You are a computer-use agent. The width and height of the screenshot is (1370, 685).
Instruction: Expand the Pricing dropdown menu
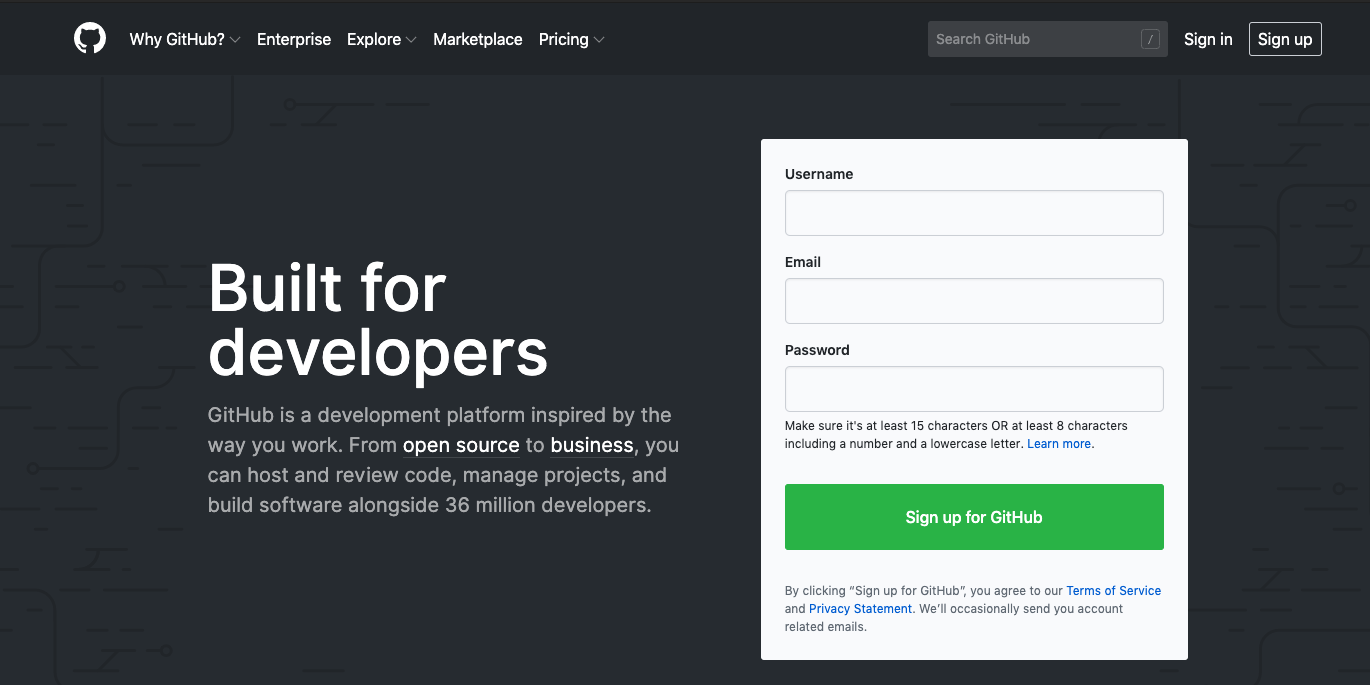point(571,39)
